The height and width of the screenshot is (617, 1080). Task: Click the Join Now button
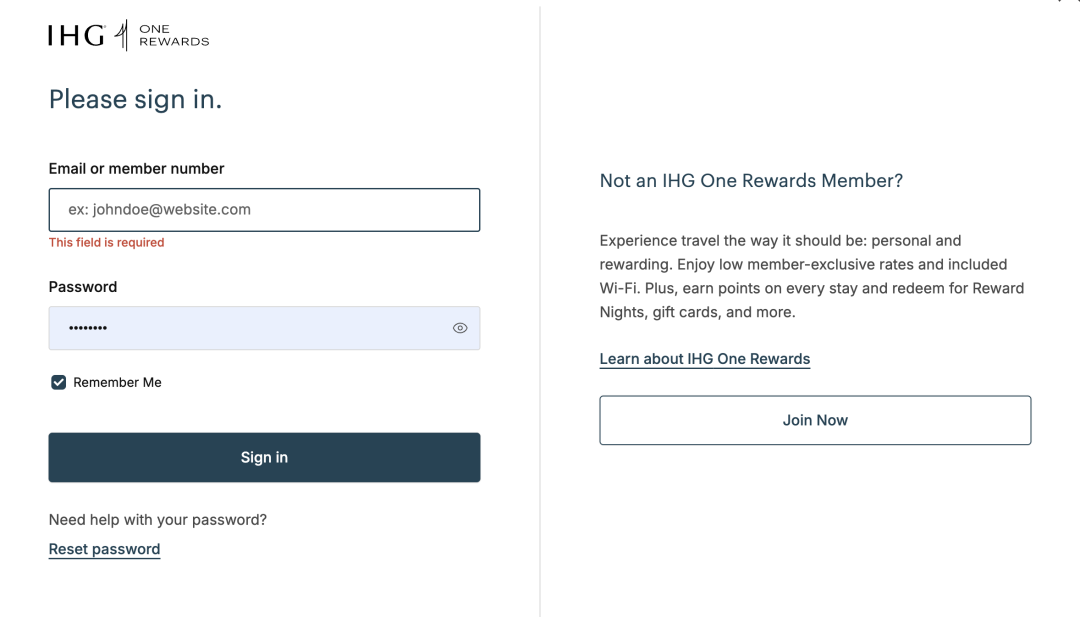tap(816, 420)
